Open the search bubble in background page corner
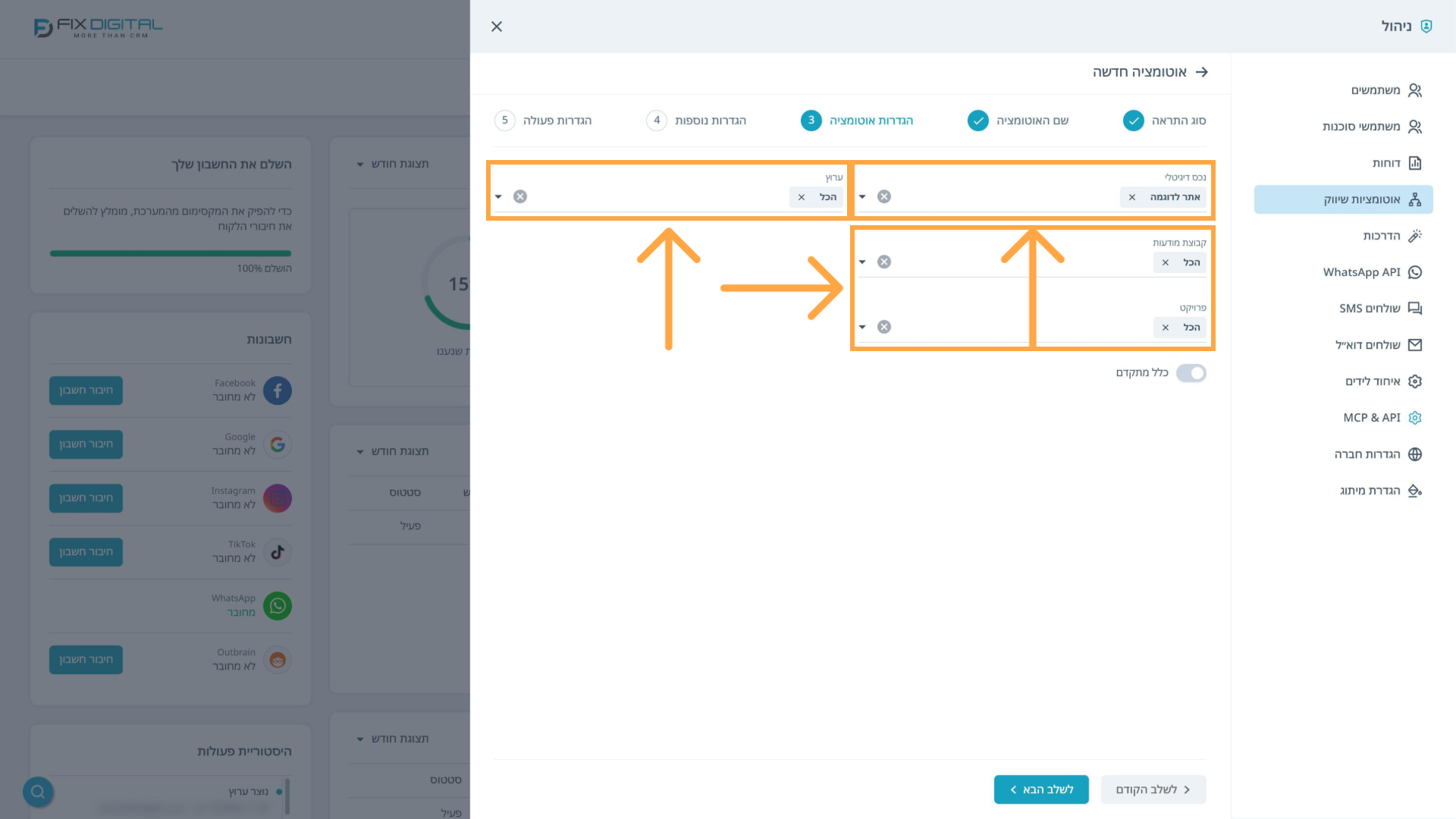Screen dimensions: 1456x819 [x=38, y=792]
